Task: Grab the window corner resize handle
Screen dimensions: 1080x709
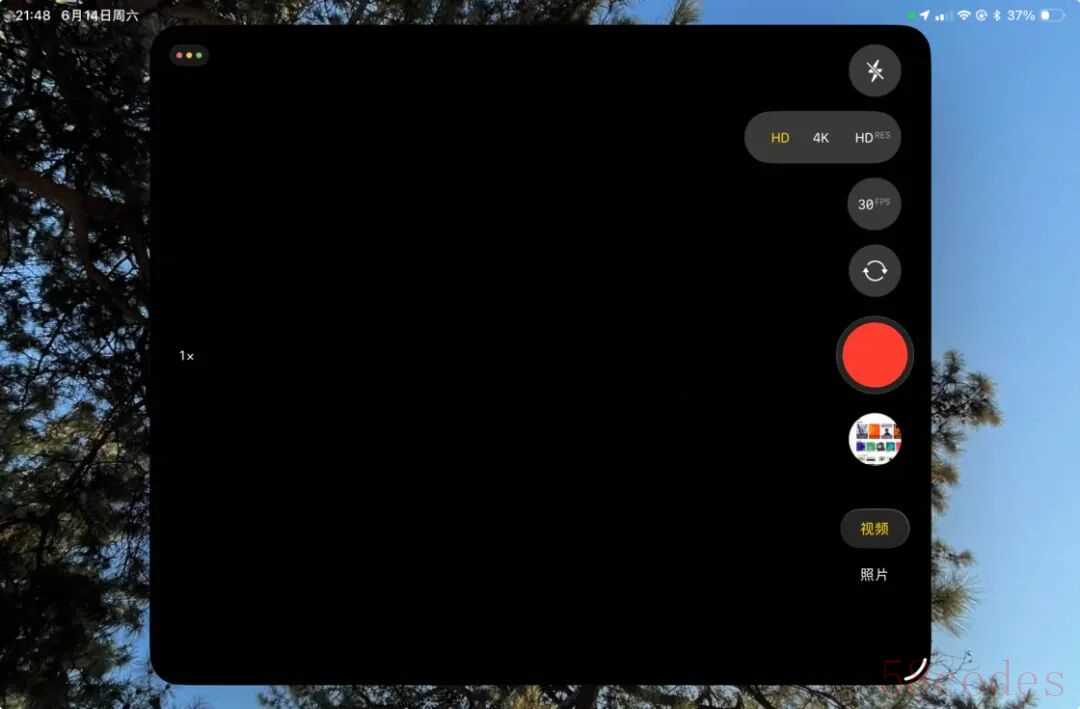Action: click(x=916, y=670)
